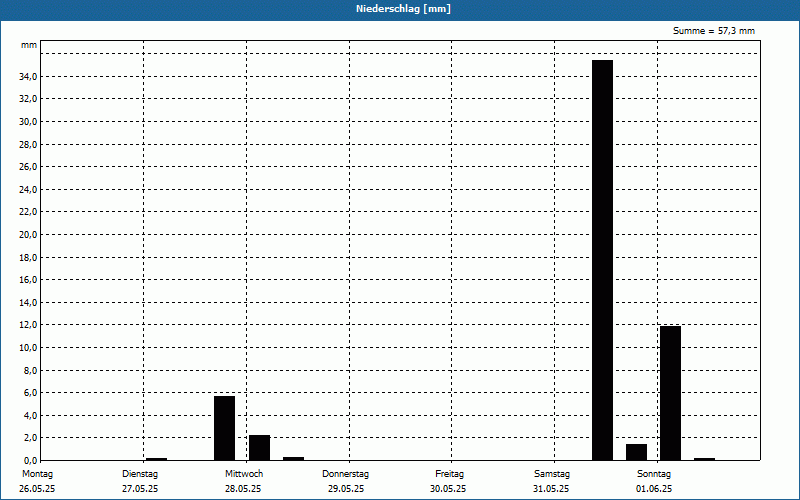Click the 26,0 y-axis value
The height and width of the screenshot is (500, 800).
pyautogui.click(x=29, y=167)
